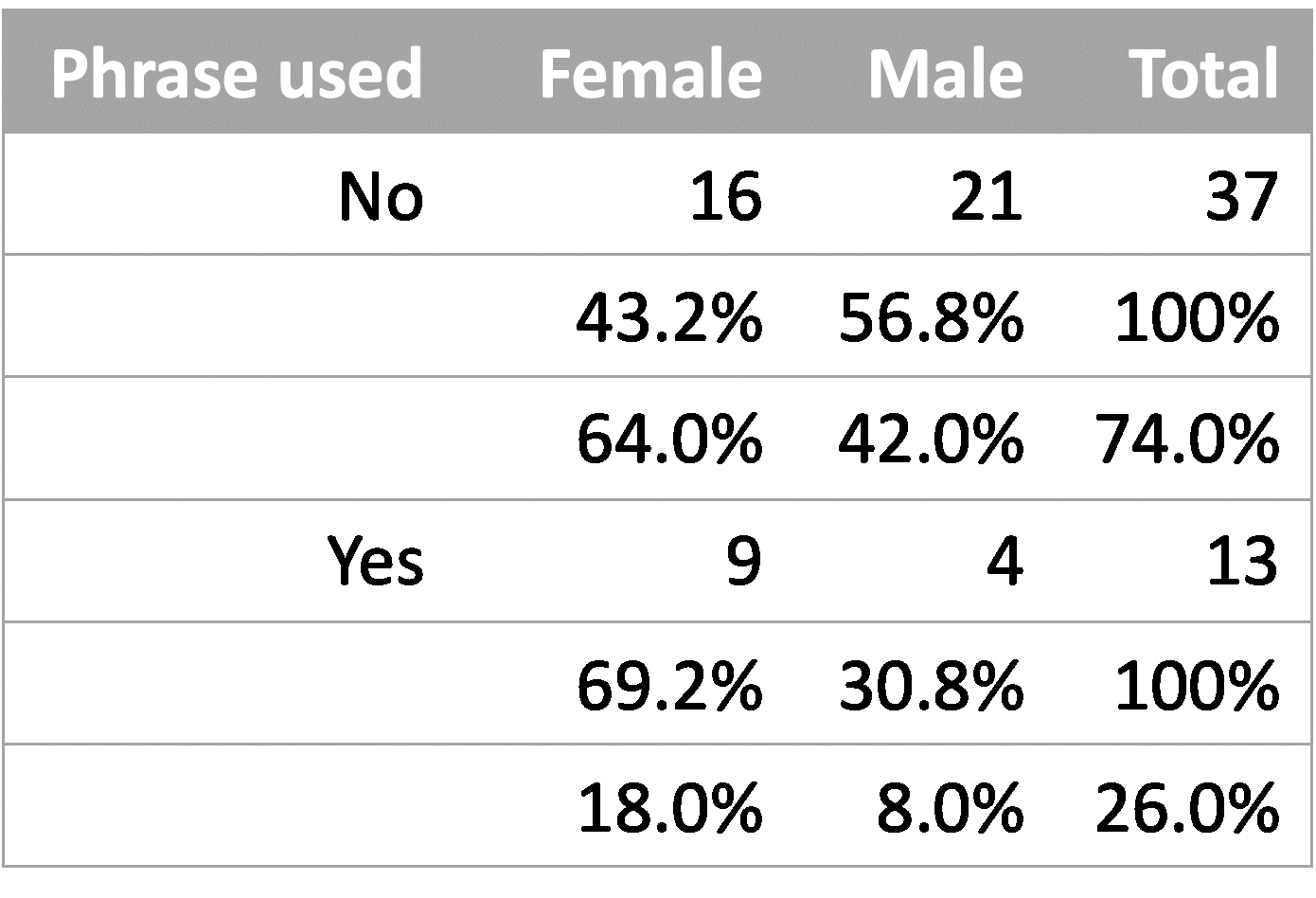Click first-row cell under Female
The height and width of the screenshot is (898, 1316).
pyautogui.click(x=650, y=194)
